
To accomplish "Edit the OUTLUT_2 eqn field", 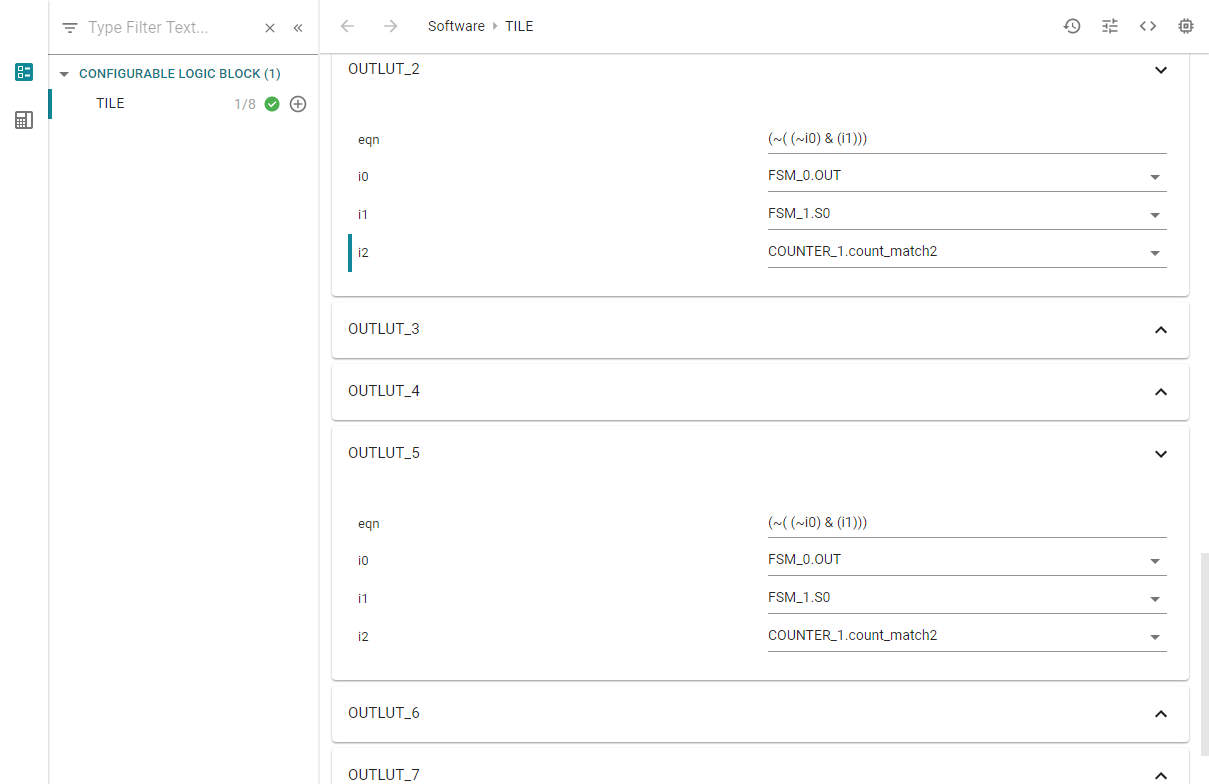I will [x=966, y=139].
